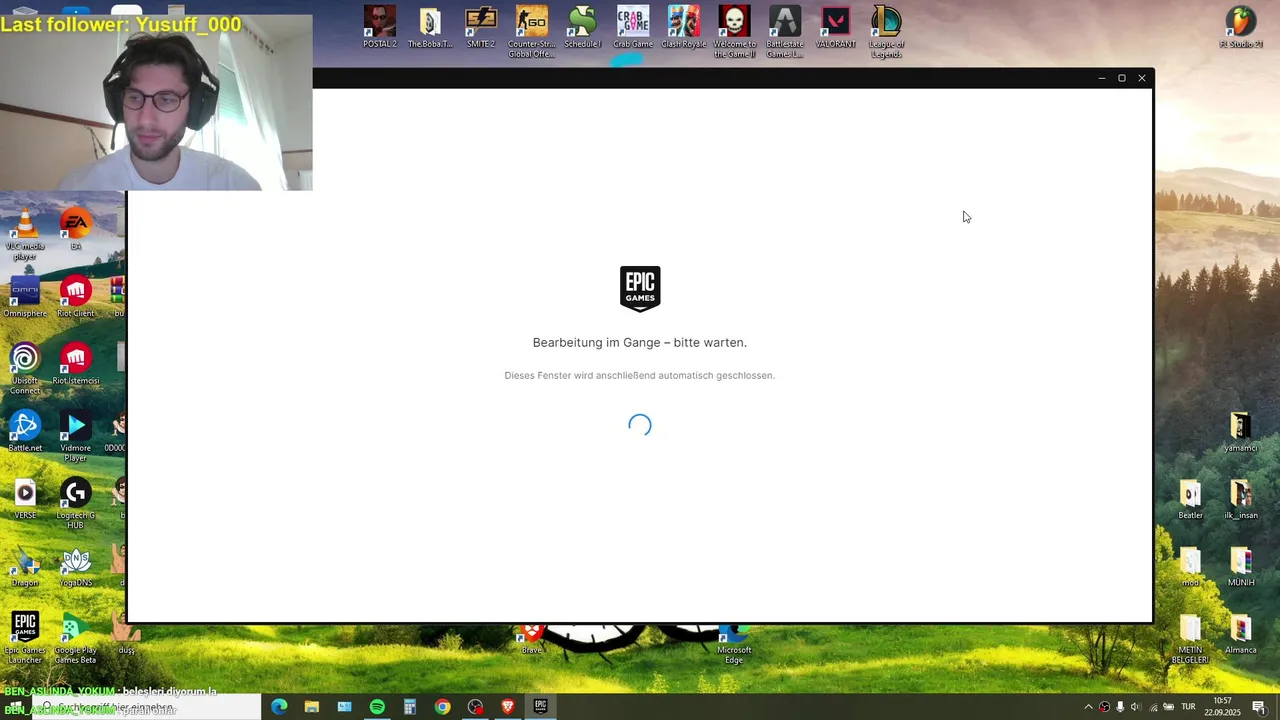
Task: Open the POSTAL 2 desktop shortcut
Action: tap(379, 27)
